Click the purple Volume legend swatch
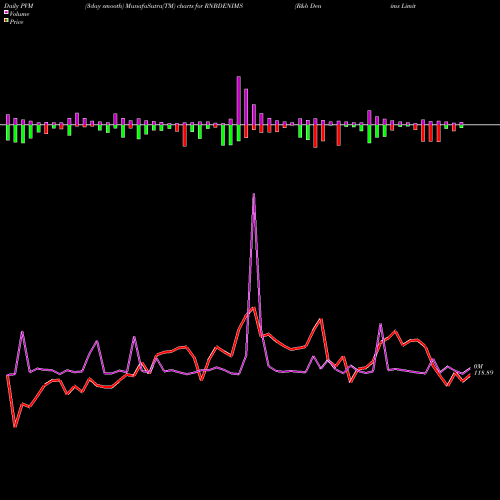The image size is (500, 500). 6,12
